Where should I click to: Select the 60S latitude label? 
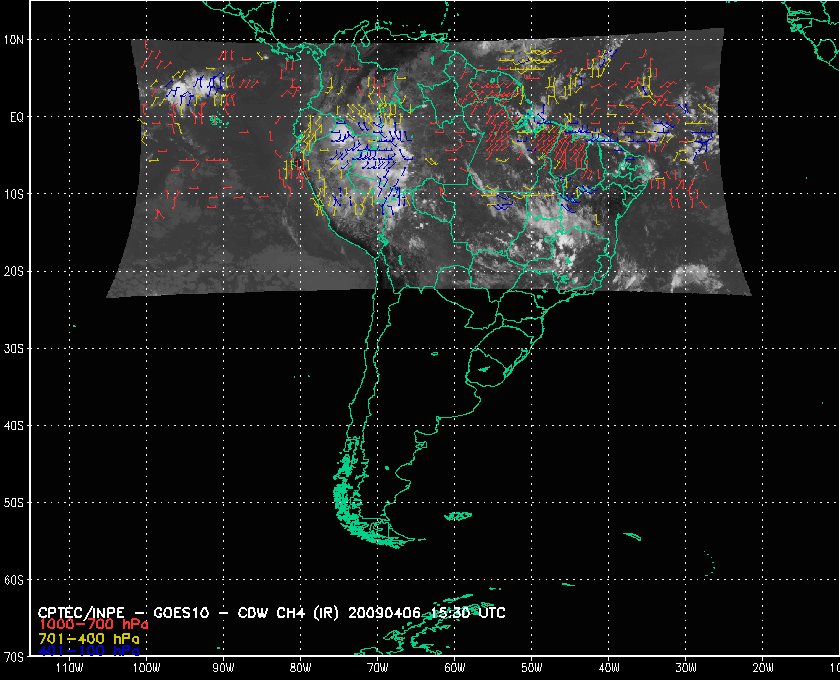click(x=13, y=580)
